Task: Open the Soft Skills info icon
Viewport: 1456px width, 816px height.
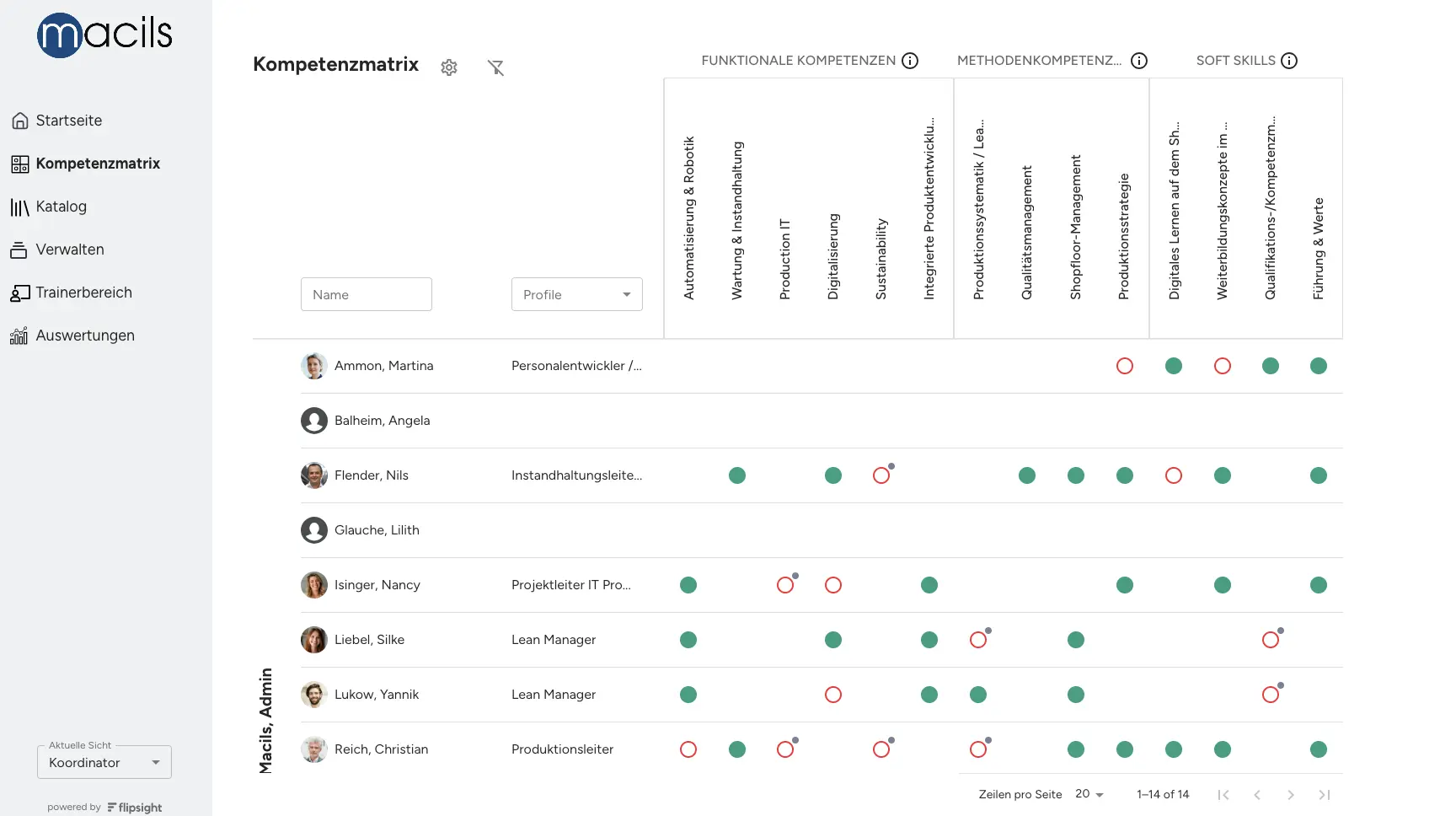Action: coord(1289,61)
